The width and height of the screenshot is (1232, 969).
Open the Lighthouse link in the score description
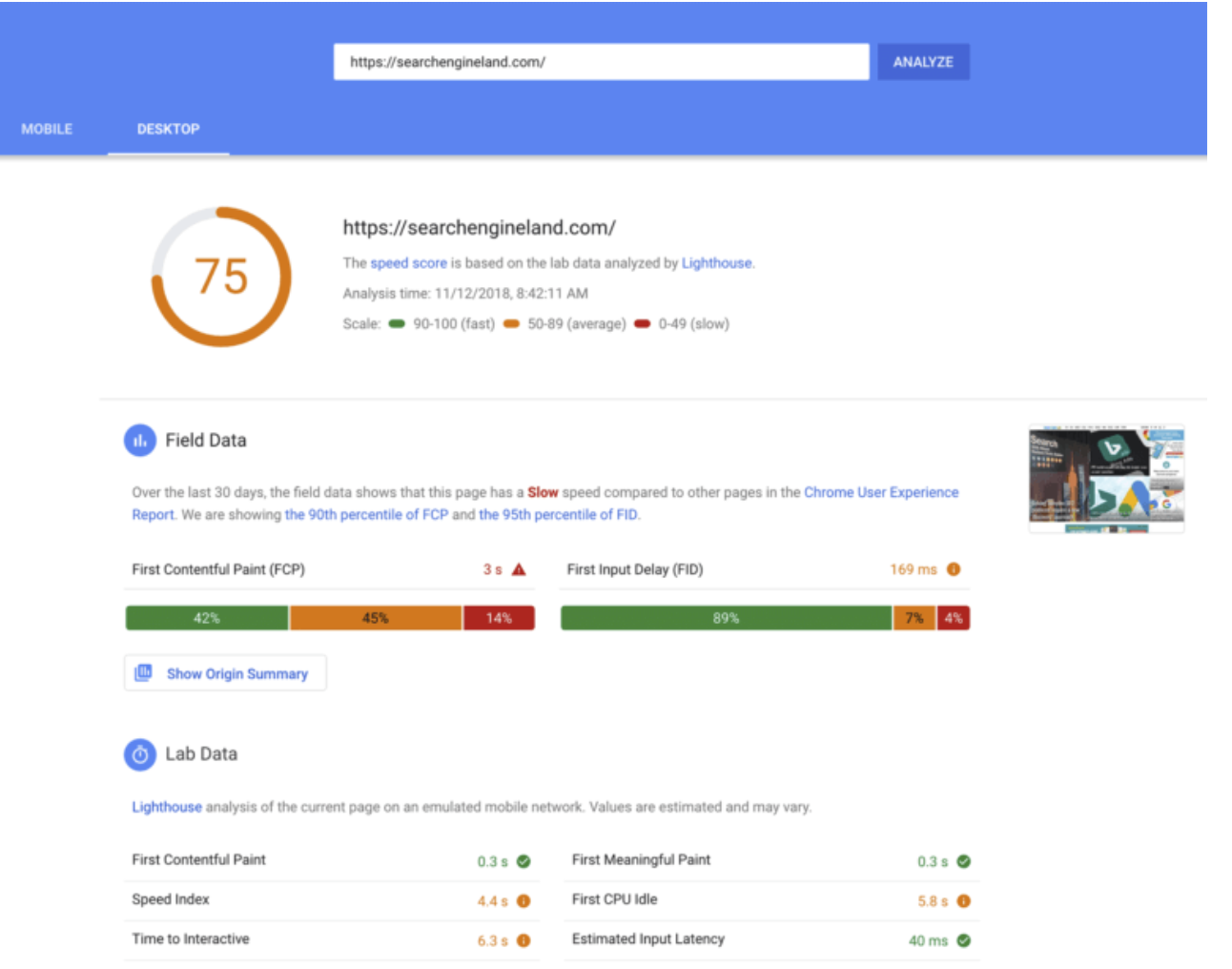click(x=717, y=263)
